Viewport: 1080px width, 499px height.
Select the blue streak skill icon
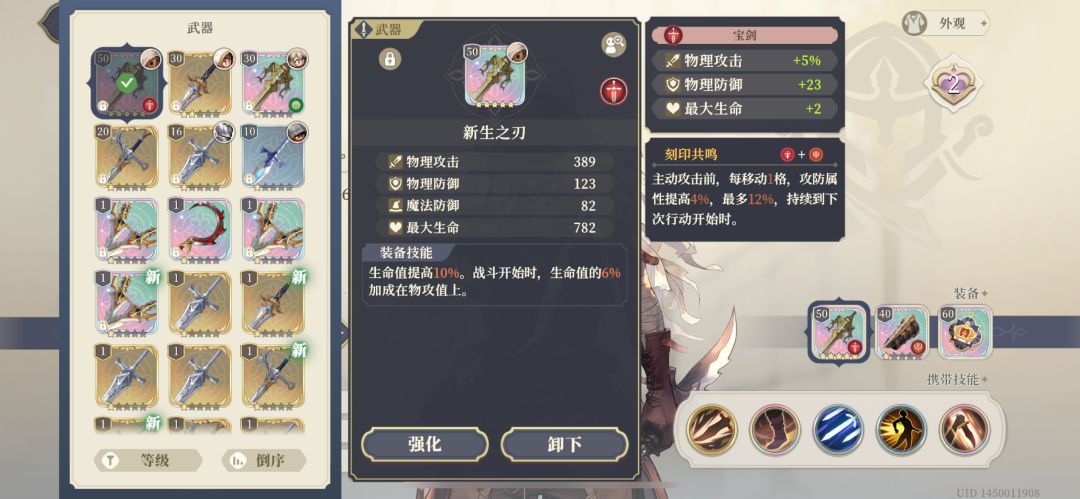pos(838,429)
